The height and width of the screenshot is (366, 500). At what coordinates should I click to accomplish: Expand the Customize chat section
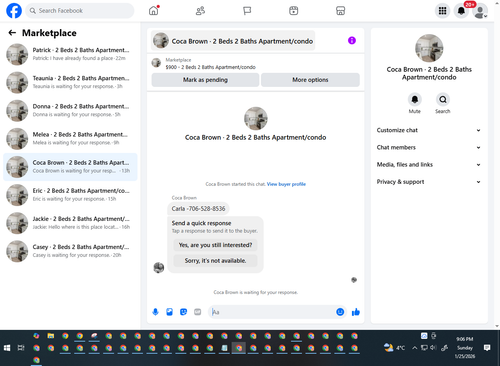[429, 130]
